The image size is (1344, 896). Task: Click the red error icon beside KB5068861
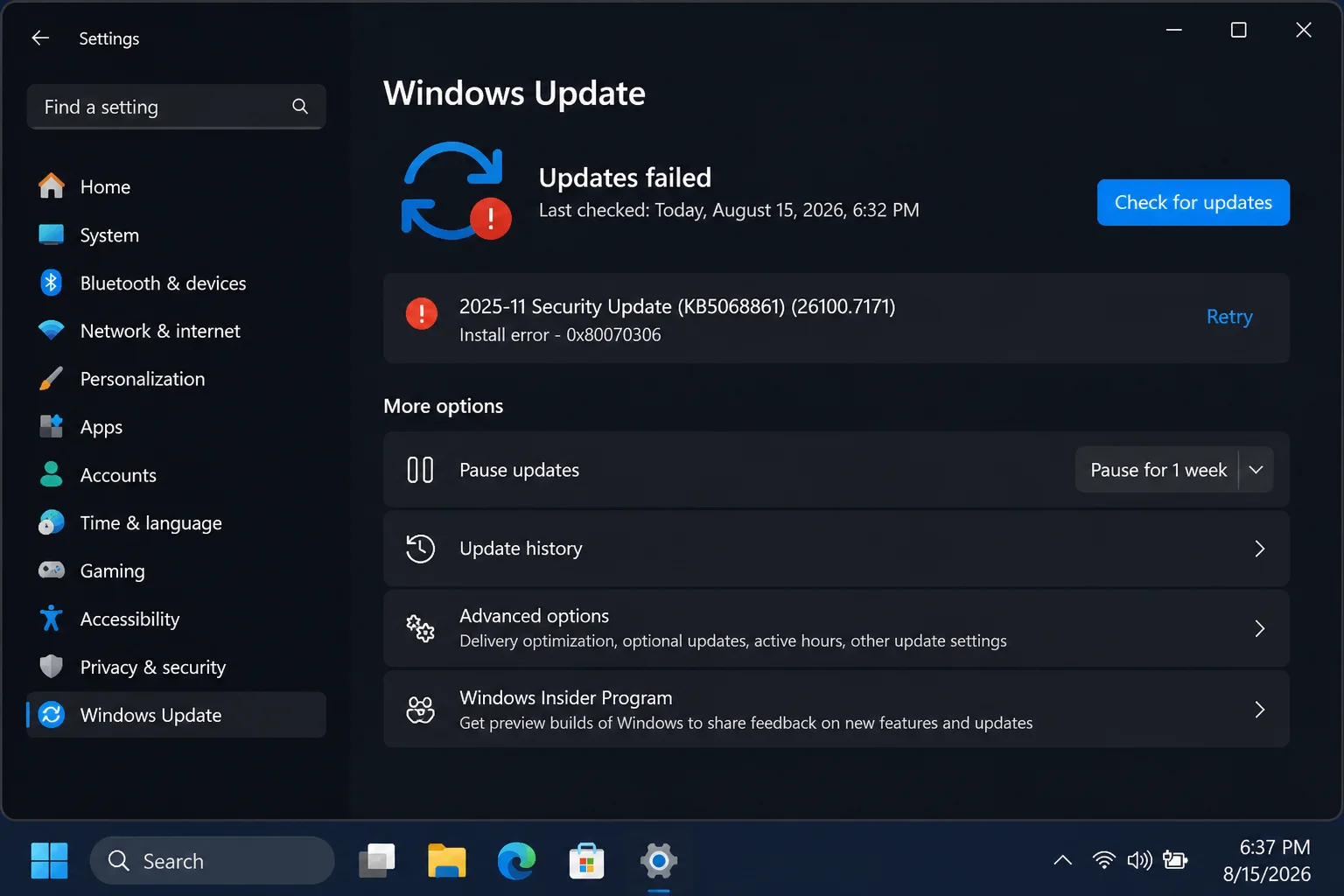tap(422, 313)
